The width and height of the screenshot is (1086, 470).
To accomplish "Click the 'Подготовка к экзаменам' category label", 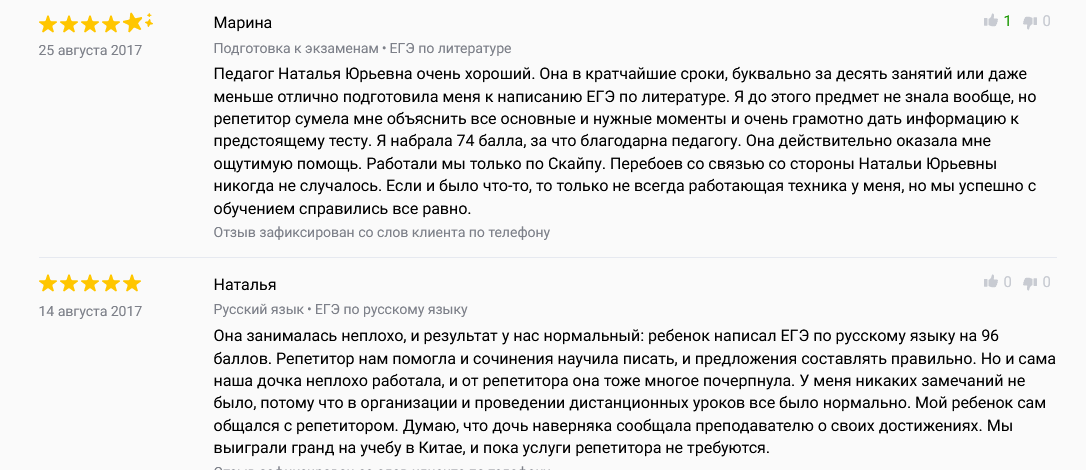I will pyautogui.click(x=296, y=48).
